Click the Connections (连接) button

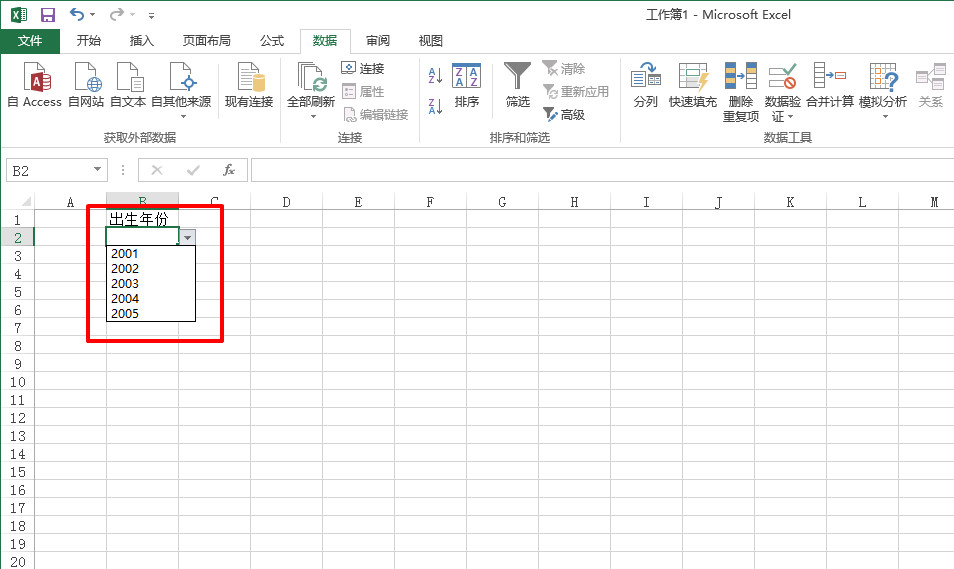(363, 69)
